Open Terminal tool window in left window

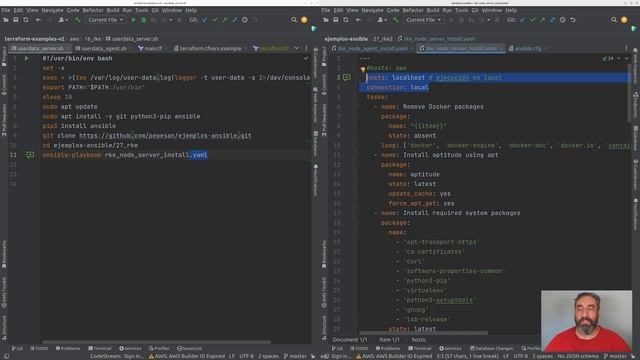click(100, 348)
